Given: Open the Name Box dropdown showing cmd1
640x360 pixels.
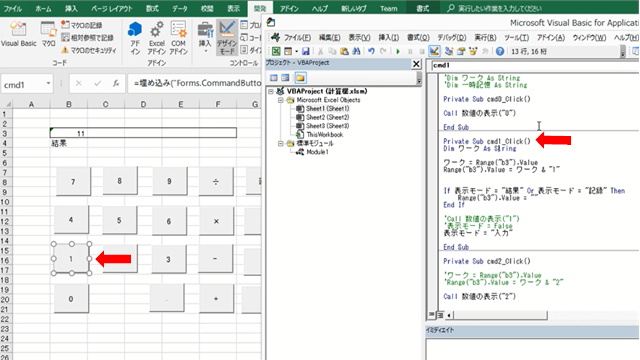Looking at the screenshot, I should point(48,84).
